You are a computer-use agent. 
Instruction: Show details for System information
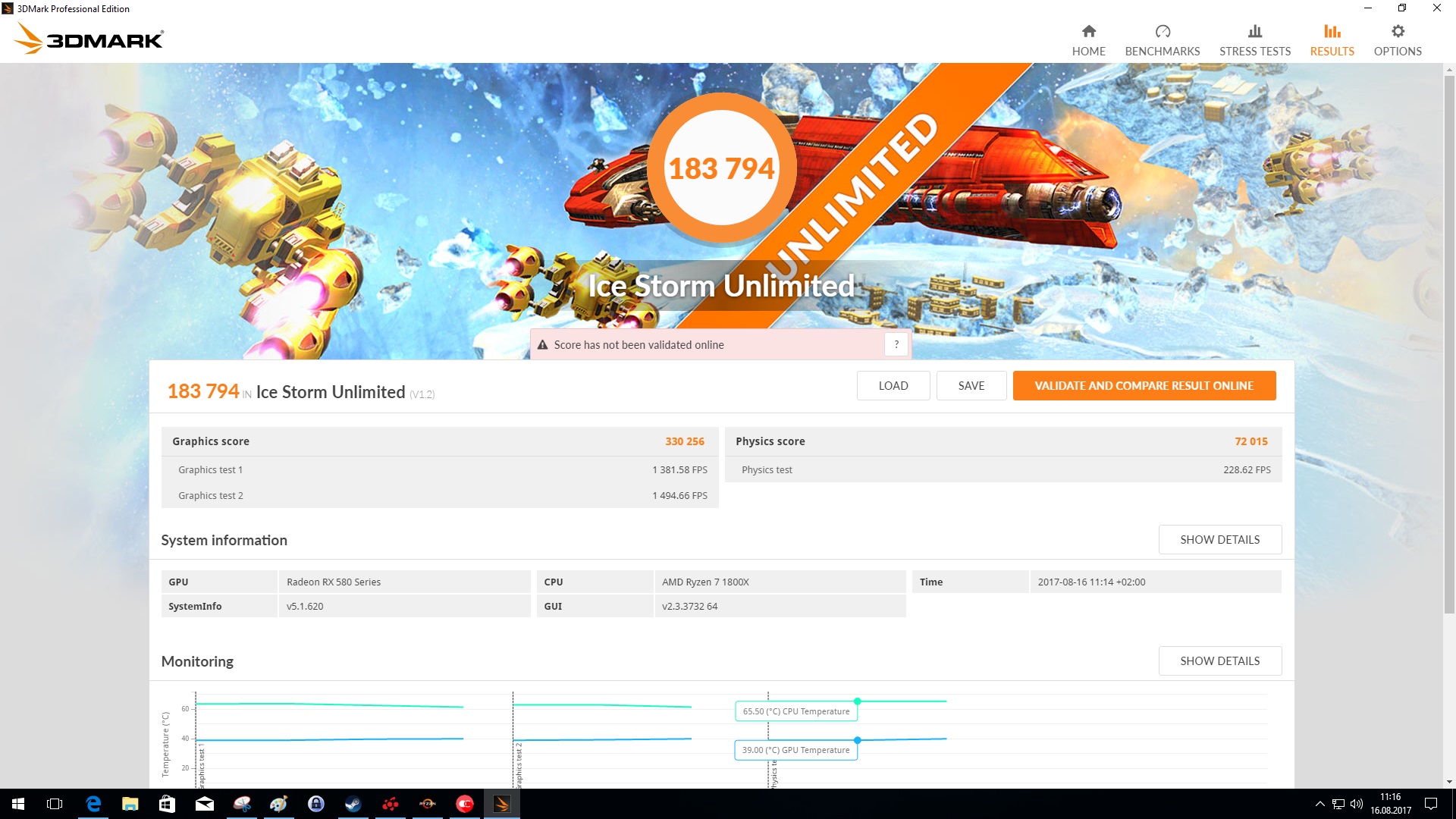[1219, 540]
